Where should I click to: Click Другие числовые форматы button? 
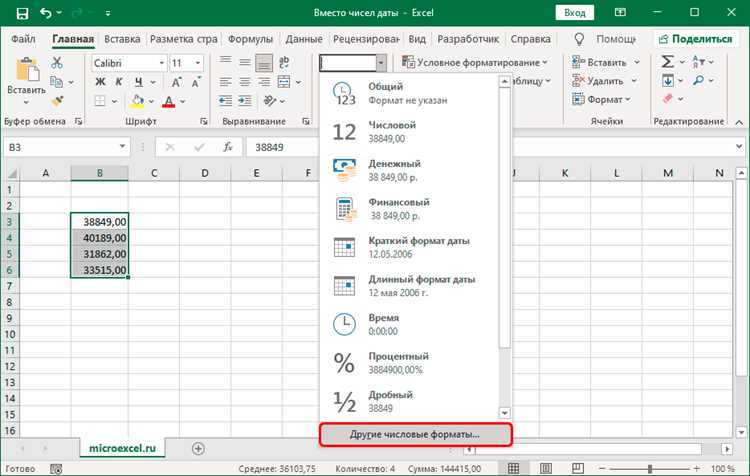point(415,434)
